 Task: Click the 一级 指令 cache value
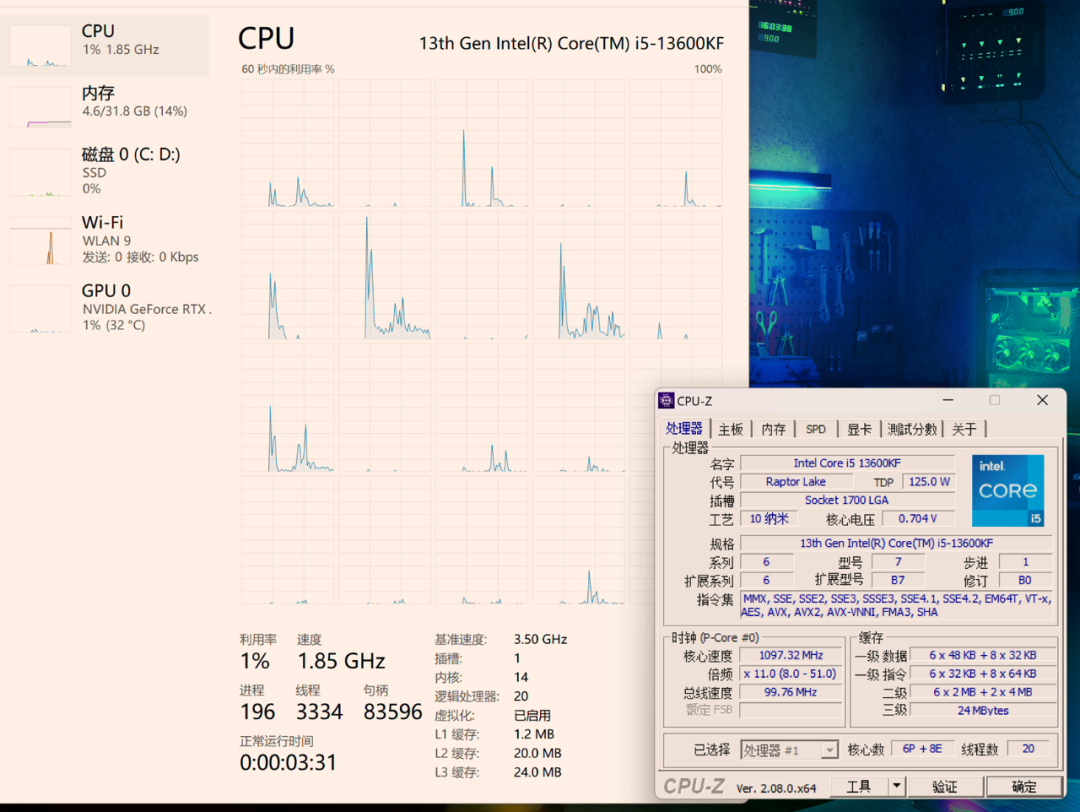(983, 674)
